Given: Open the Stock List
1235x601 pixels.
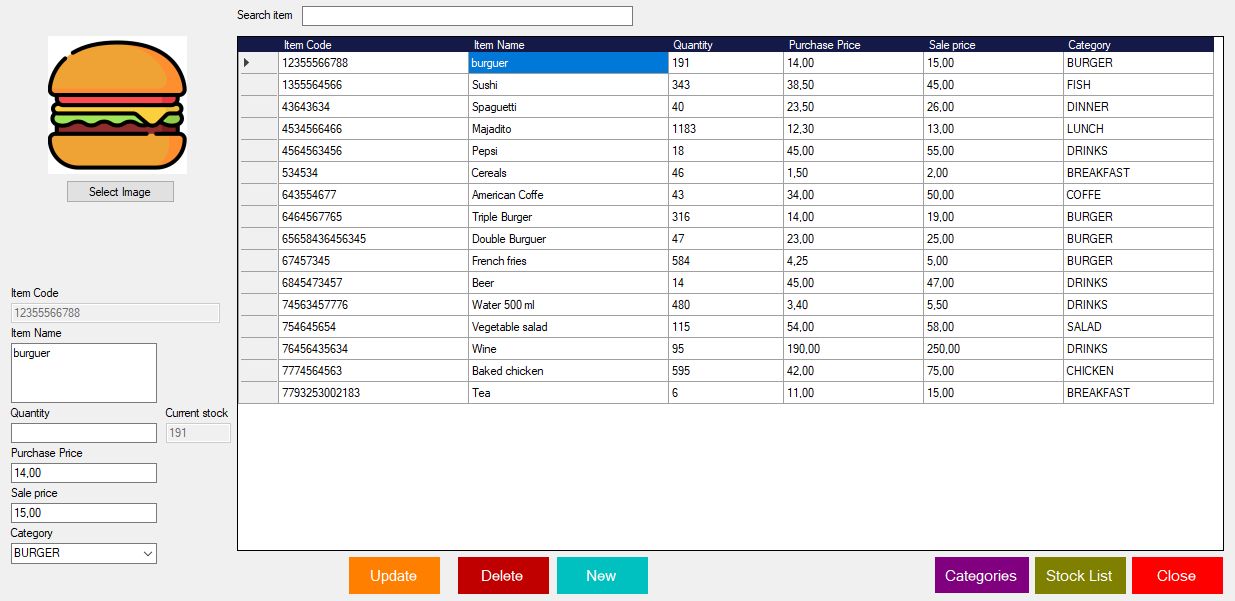Looking at the screenshot, I should click(x=1080, y=575).
